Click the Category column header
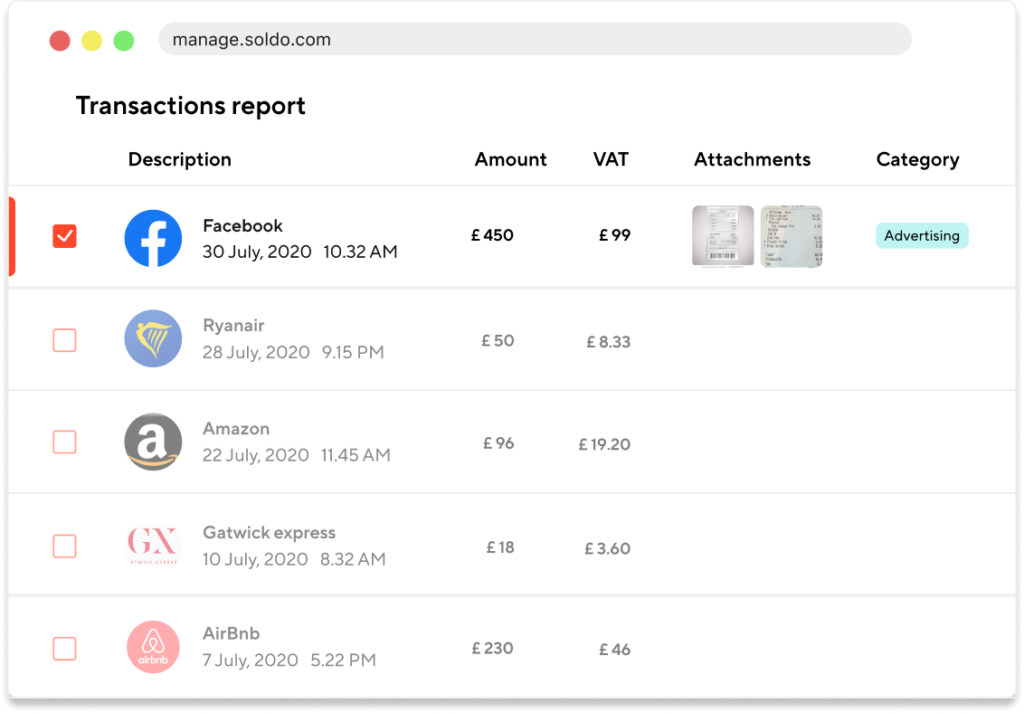Viewport: 1024px width, 713px height. click(918, 160)
